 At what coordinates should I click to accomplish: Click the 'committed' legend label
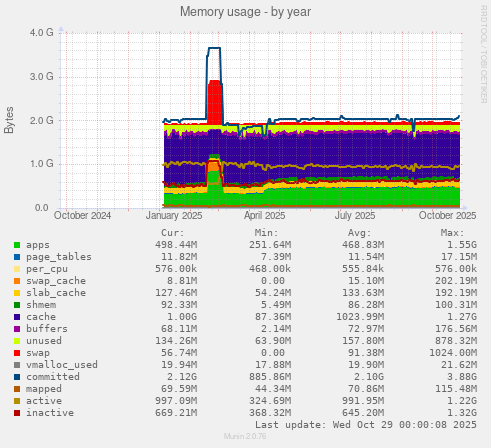(53, 377)
